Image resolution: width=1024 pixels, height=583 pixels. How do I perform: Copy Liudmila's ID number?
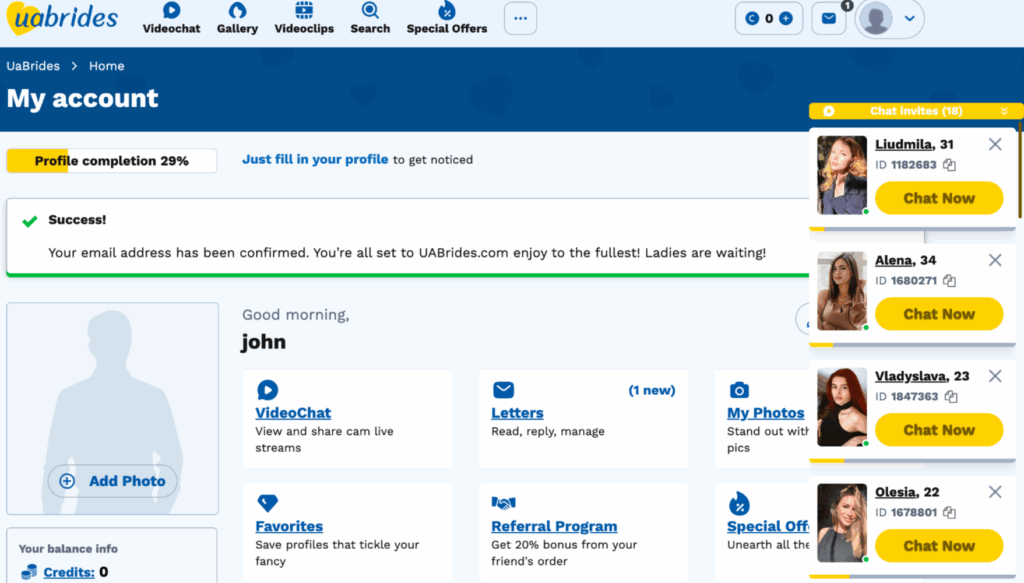(x=949, y=165)
